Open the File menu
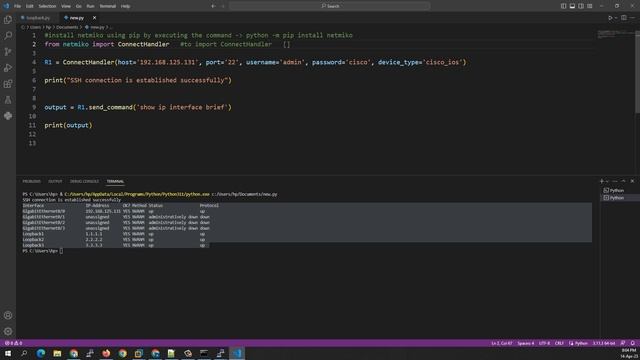Image resolution: width=640 pixels, height=360 pixels. pos(17,6)
